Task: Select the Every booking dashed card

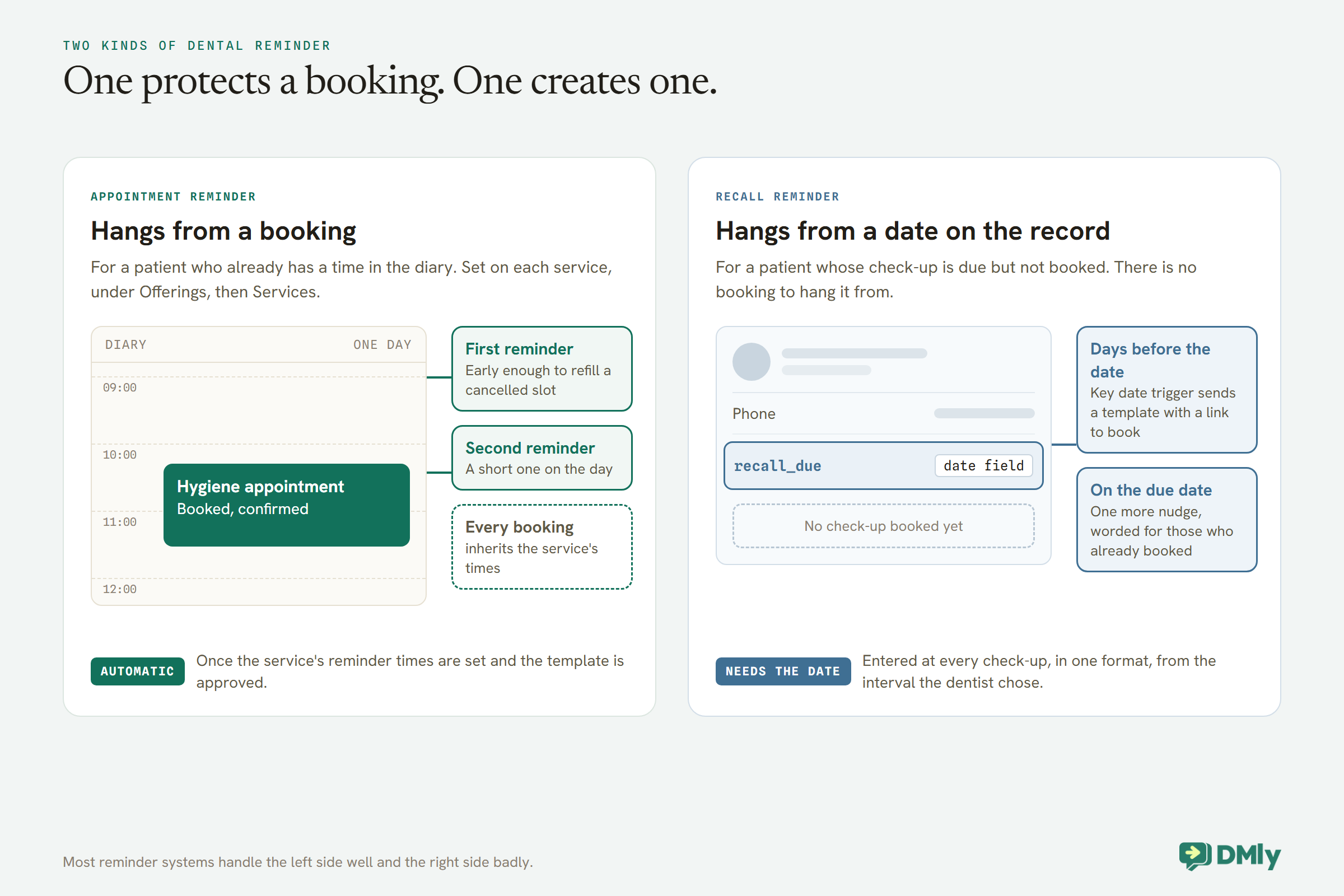Action: point(542,547)
